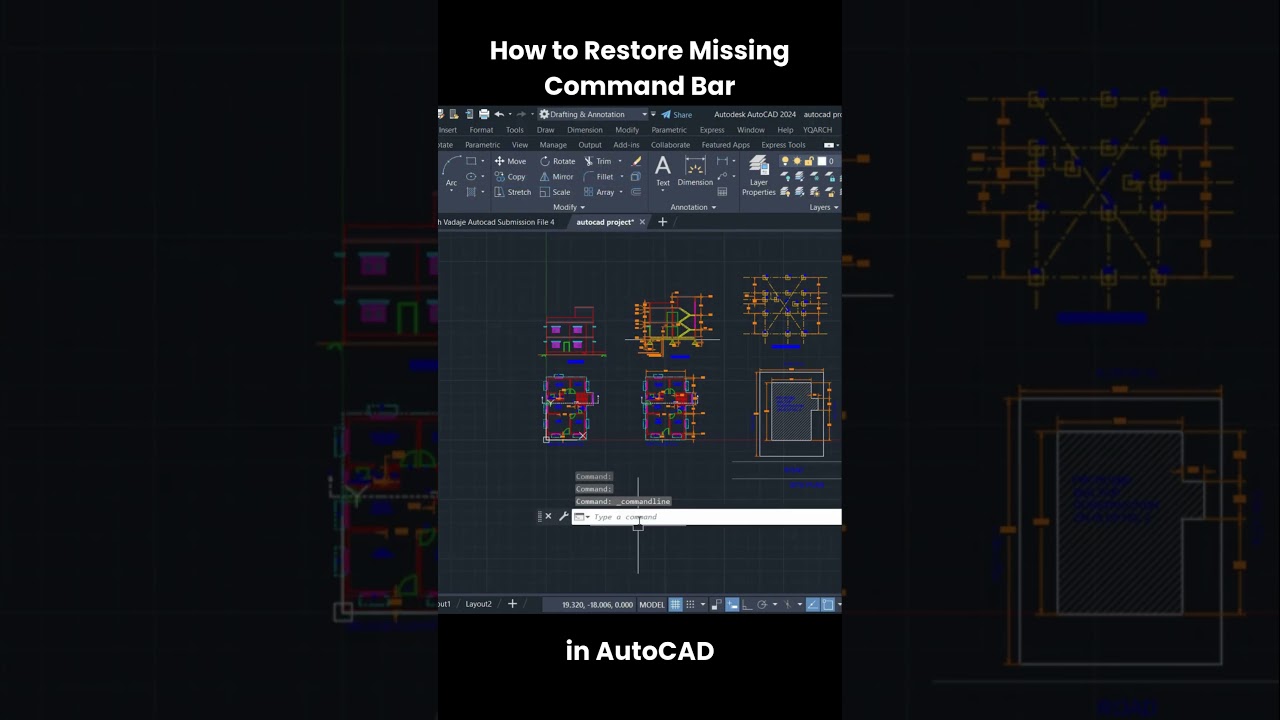
Task: Toggle layer on/off lightbulb icon
Action: pos(785,161)
